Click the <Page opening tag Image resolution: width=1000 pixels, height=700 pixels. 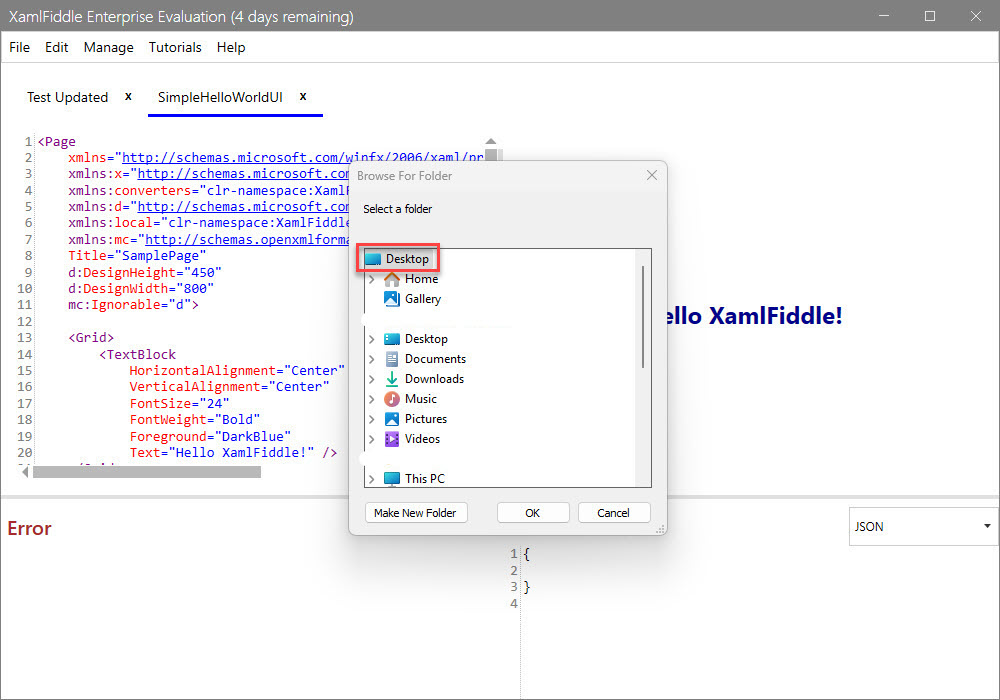pyautogui.click(x=57, y=142)
